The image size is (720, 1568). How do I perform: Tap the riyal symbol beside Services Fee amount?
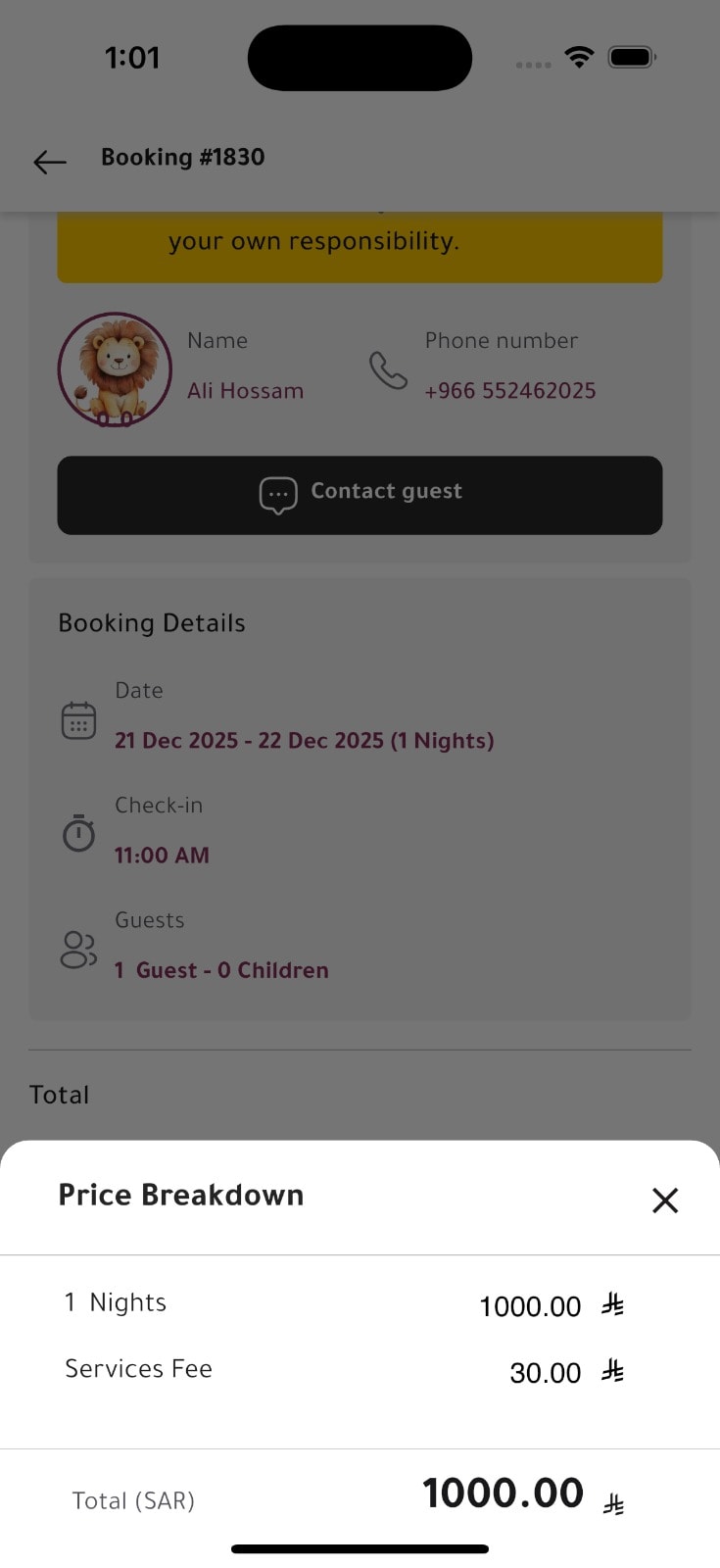[x=613, y=1370]
